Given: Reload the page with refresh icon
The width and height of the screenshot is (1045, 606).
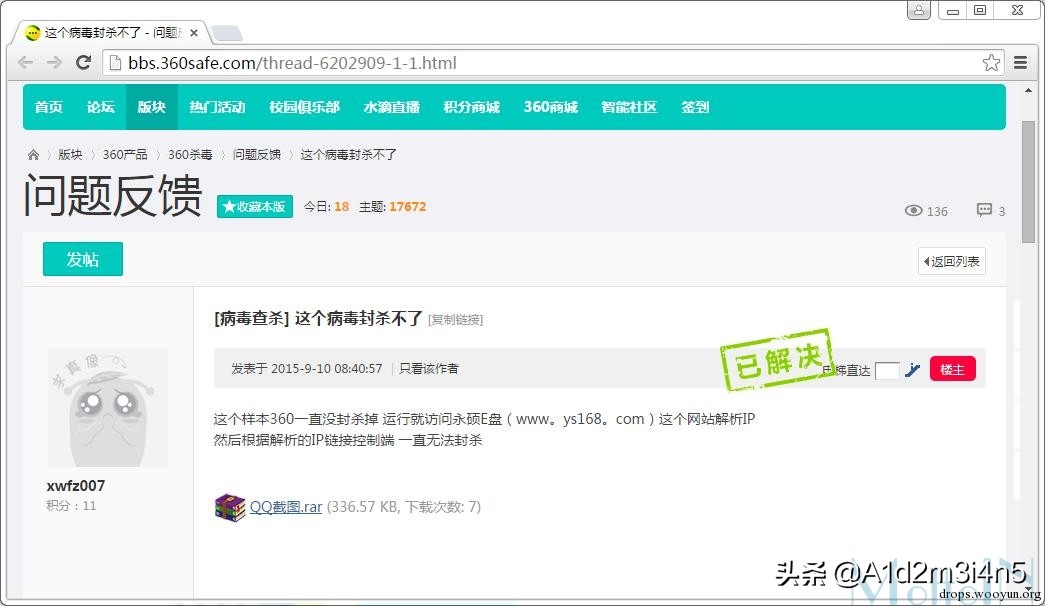Looking at the screenshot, I should [83, 63].
